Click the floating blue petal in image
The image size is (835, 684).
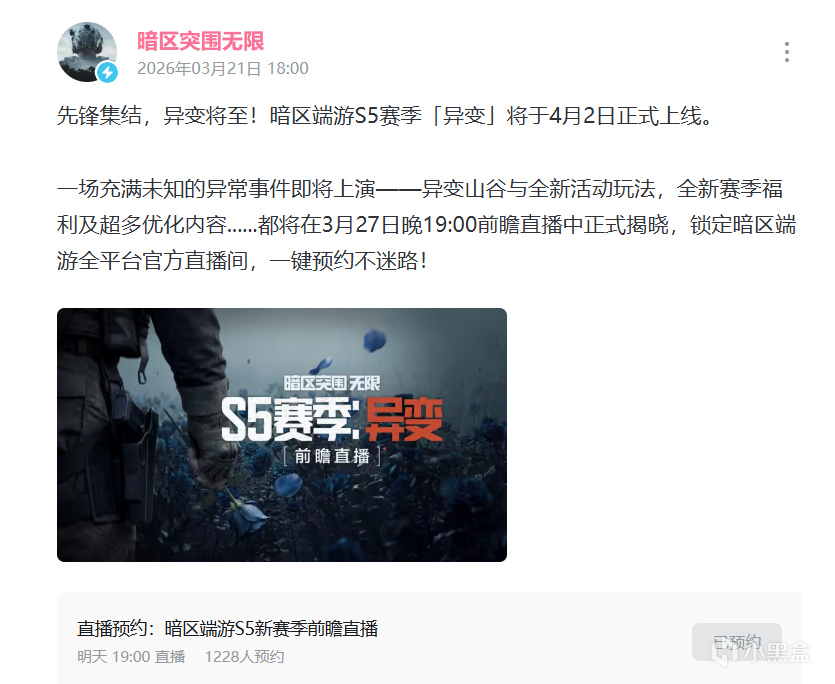[x=374, y=340]
